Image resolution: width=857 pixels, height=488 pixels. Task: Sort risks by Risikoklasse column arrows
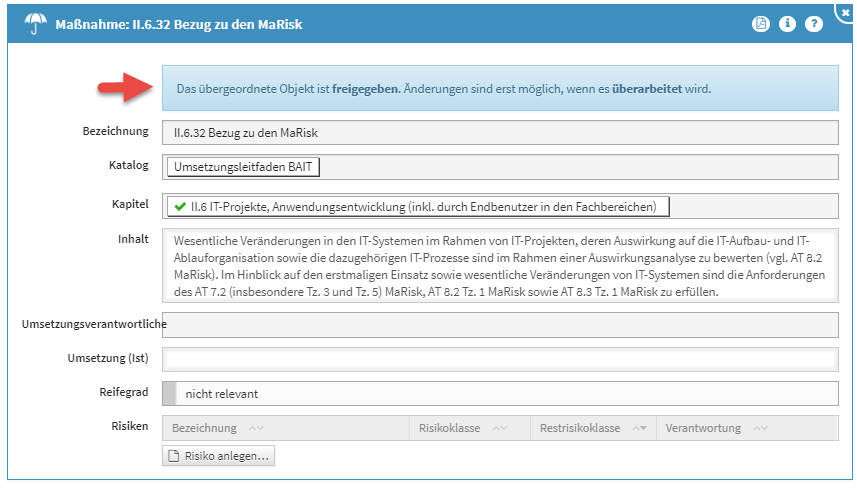point(500,428)
